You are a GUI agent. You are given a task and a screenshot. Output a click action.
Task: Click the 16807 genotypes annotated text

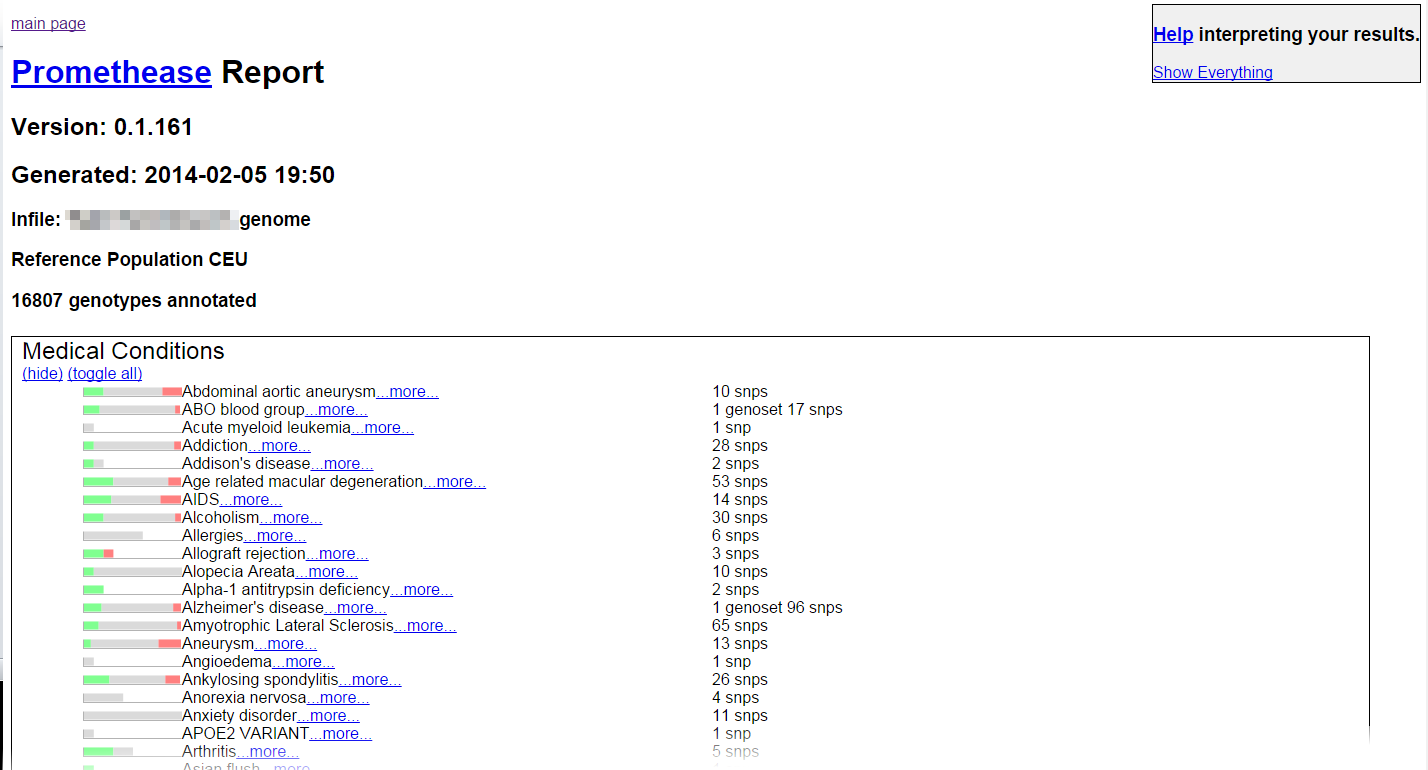[134, 300]
